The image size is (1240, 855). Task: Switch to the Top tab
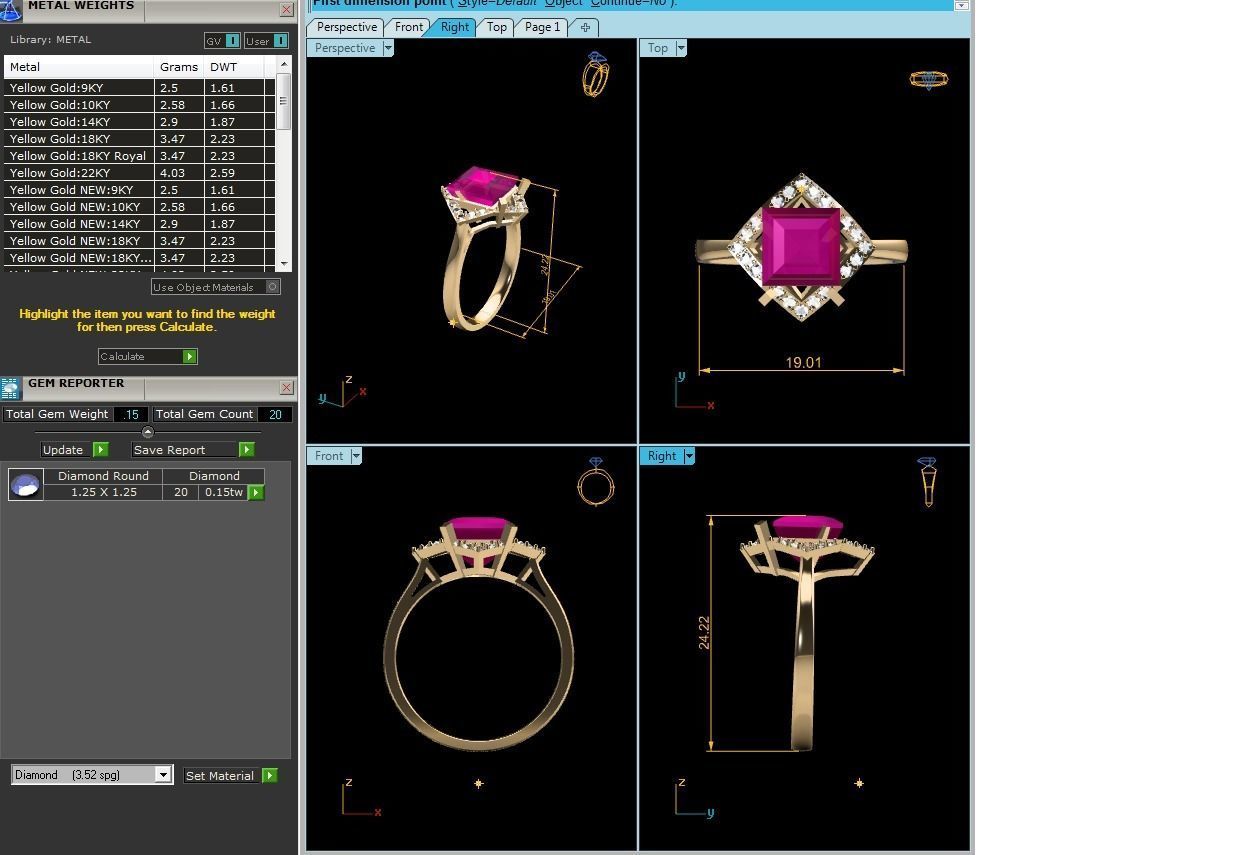coord(496,27)
